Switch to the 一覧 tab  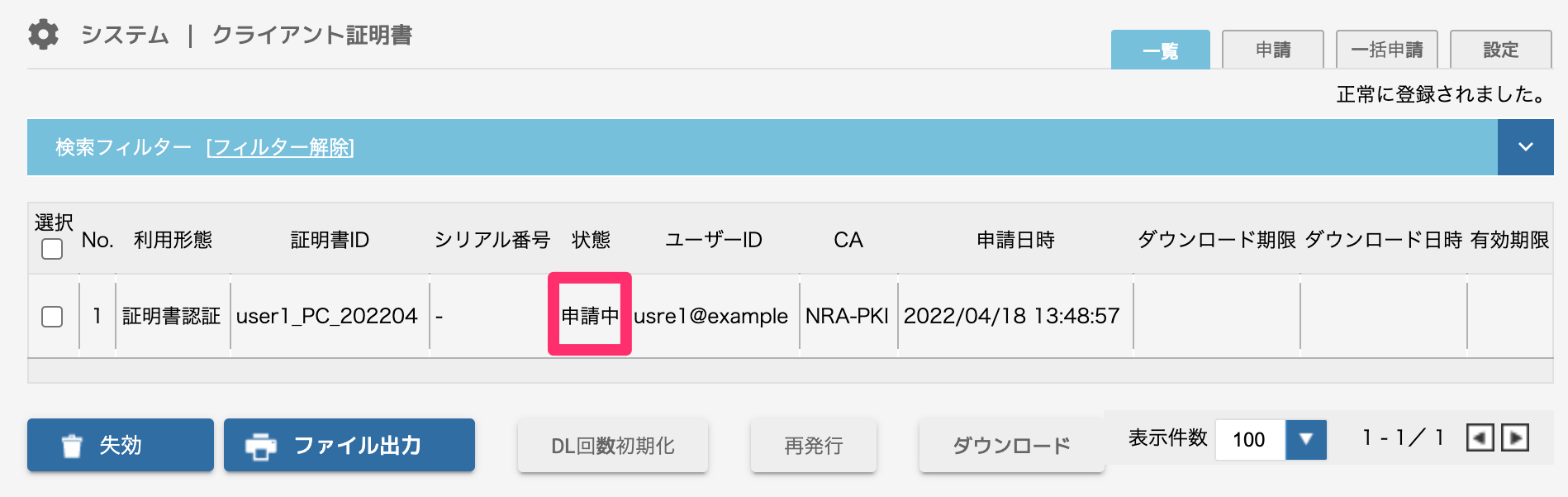(1161, 50)
